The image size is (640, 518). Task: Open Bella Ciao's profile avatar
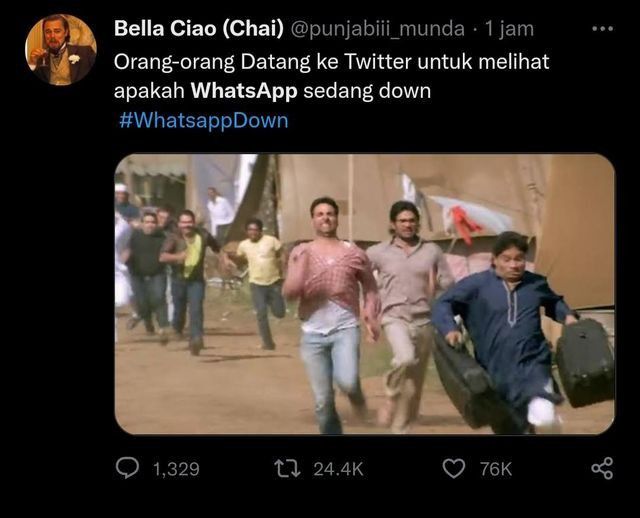point(61,50)
